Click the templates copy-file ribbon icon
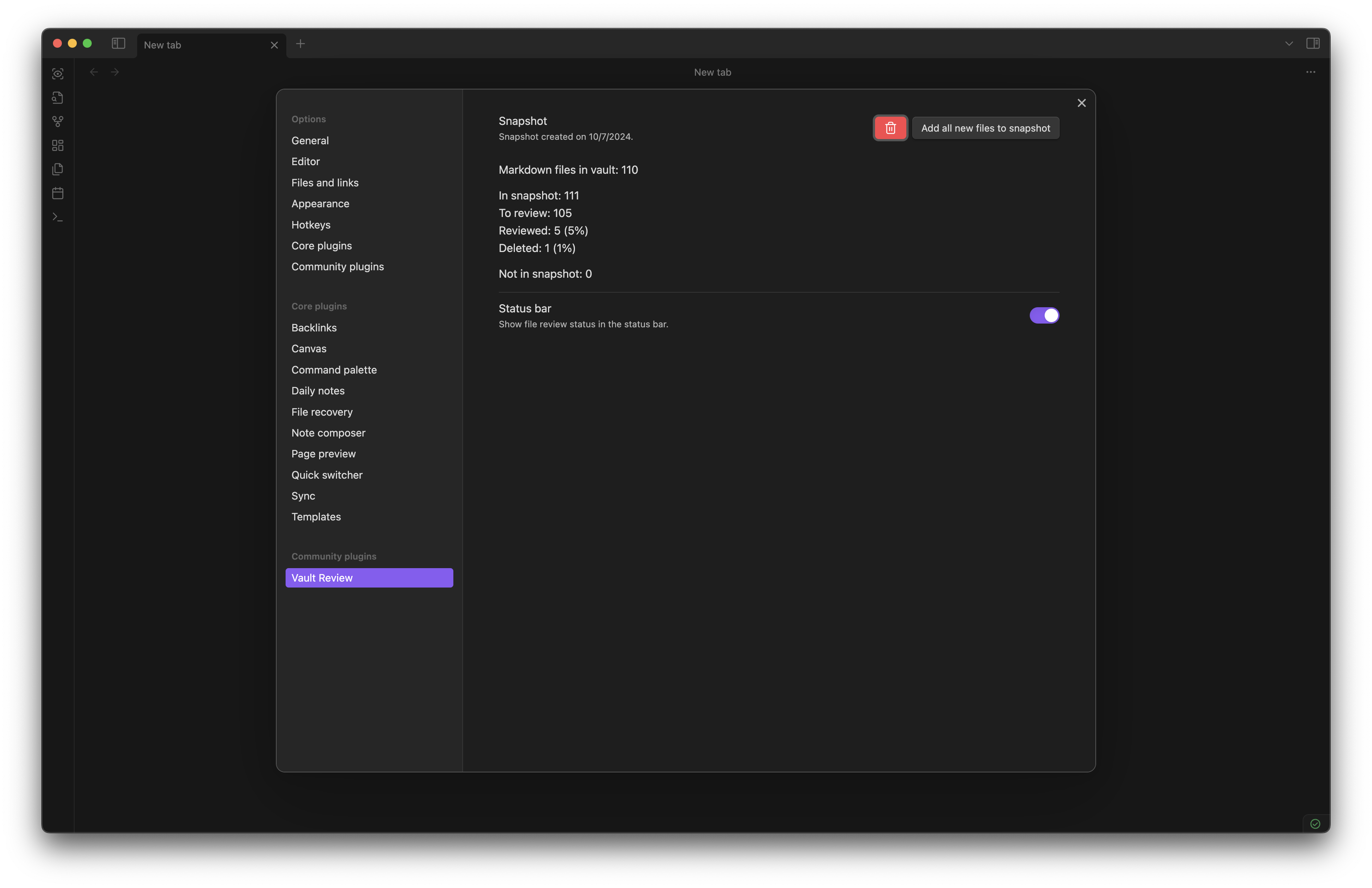Viewport: 1372px width, 888px height. 58,169
